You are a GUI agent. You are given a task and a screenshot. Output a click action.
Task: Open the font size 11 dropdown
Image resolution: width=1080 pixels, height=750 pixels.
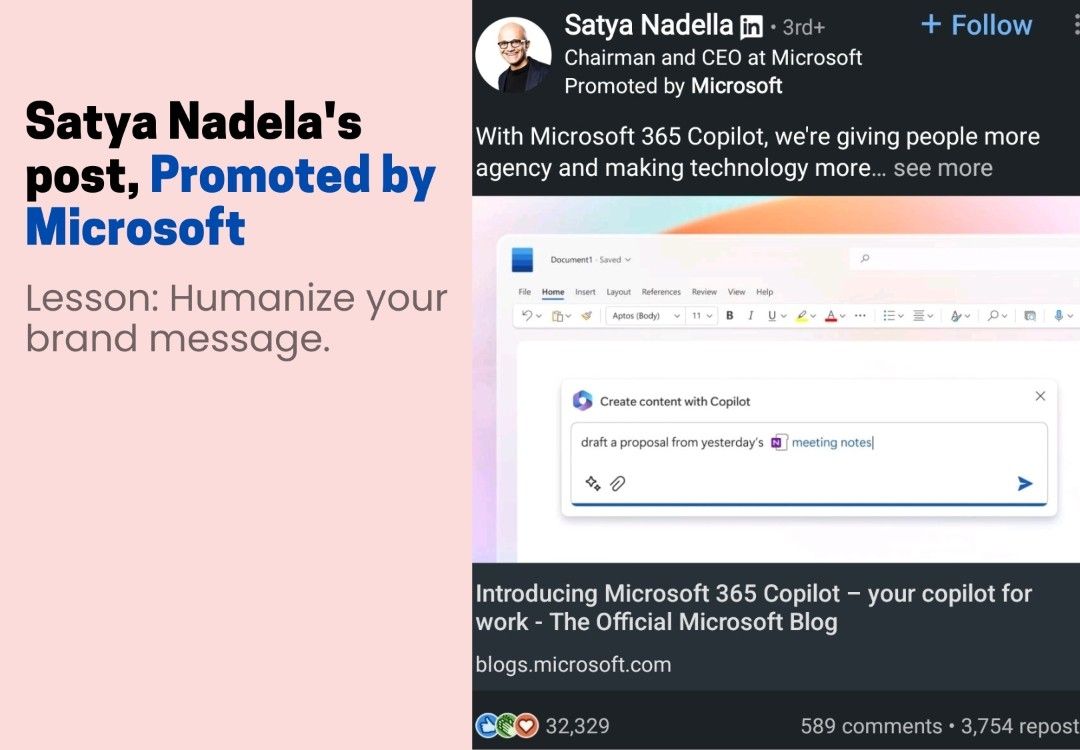click(703, 316)
